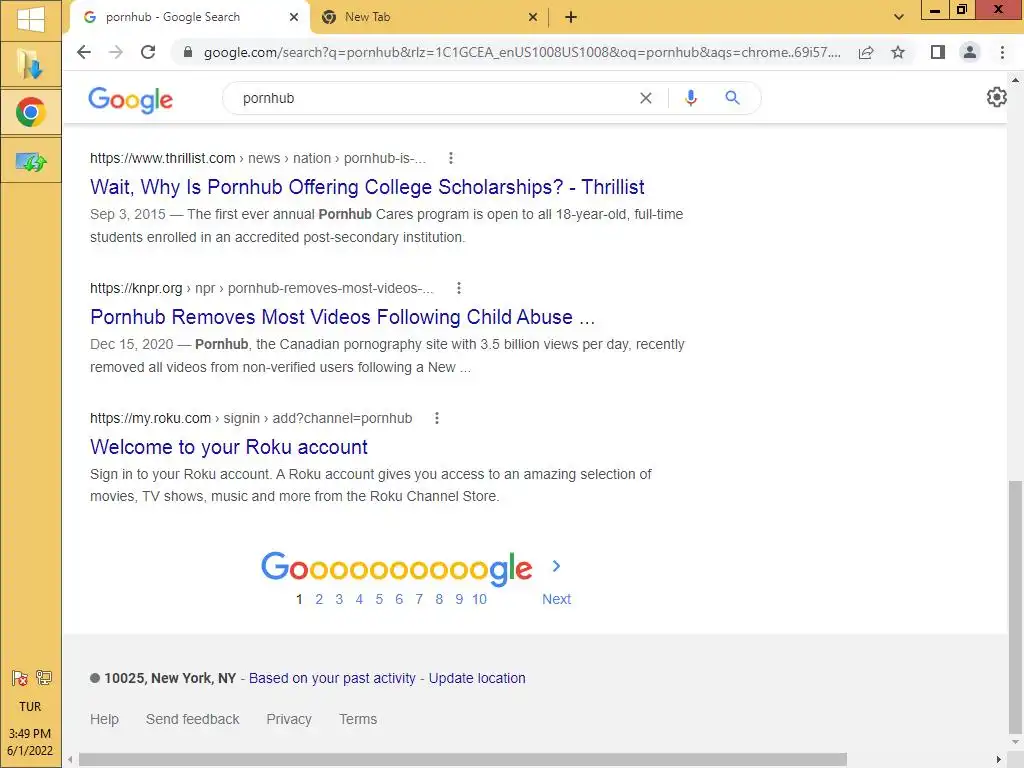Go to results page 9
The height and width of the screenshot is (768, 1024).
click(459, 599)
